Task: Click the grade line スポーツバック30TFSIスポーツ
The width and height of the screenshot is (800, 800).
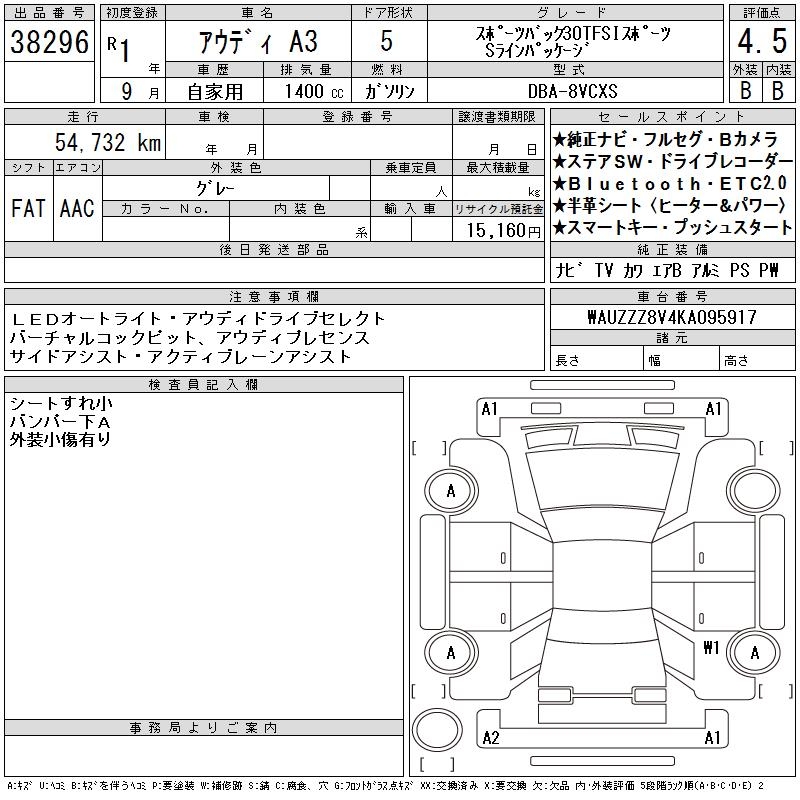Action: click(x=573, y=34)
